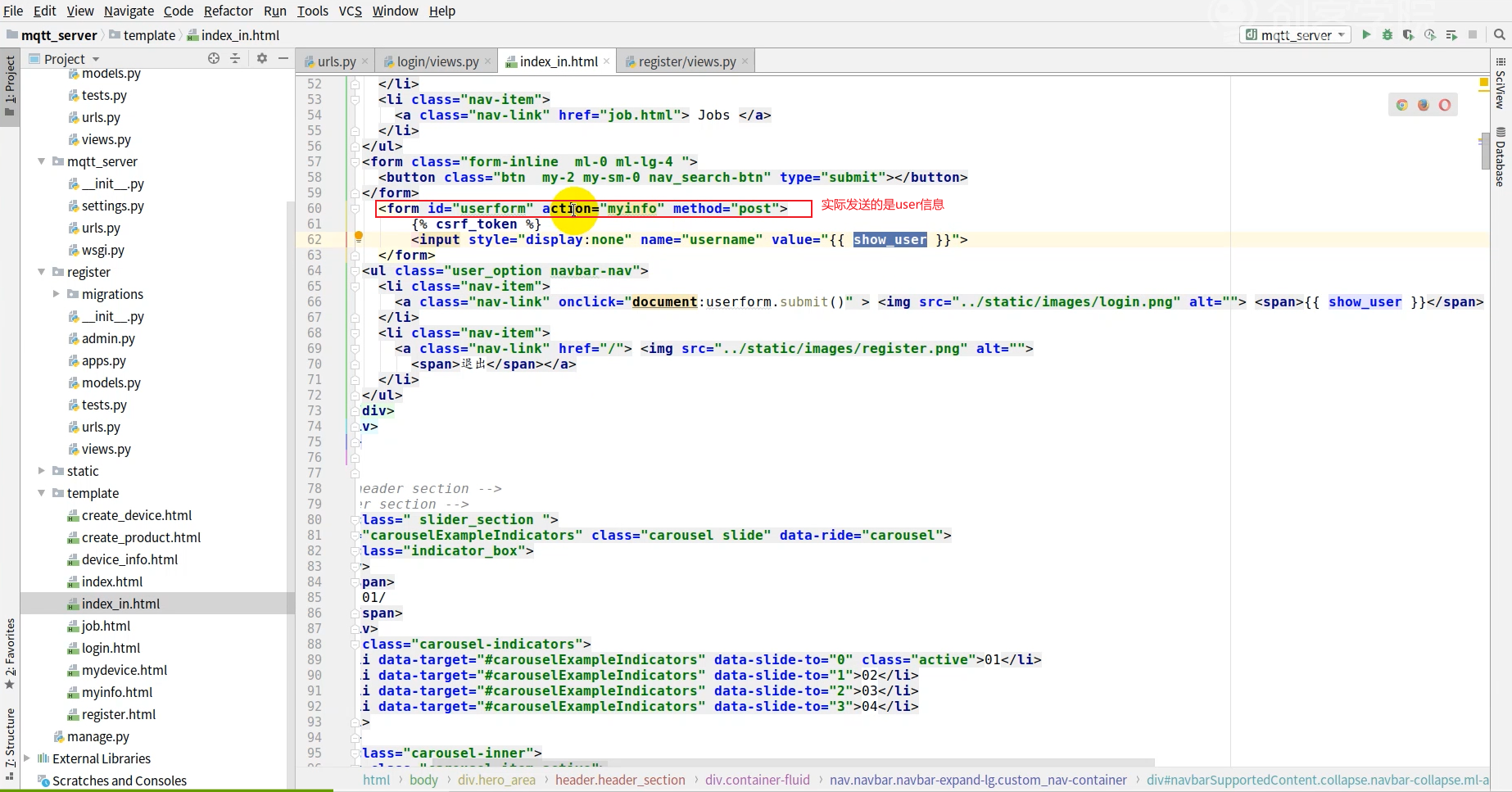Screen dimensions: 1512x792
Task: Open the mqtt_server run configuration dropdown
Action: click(1295, 34)
